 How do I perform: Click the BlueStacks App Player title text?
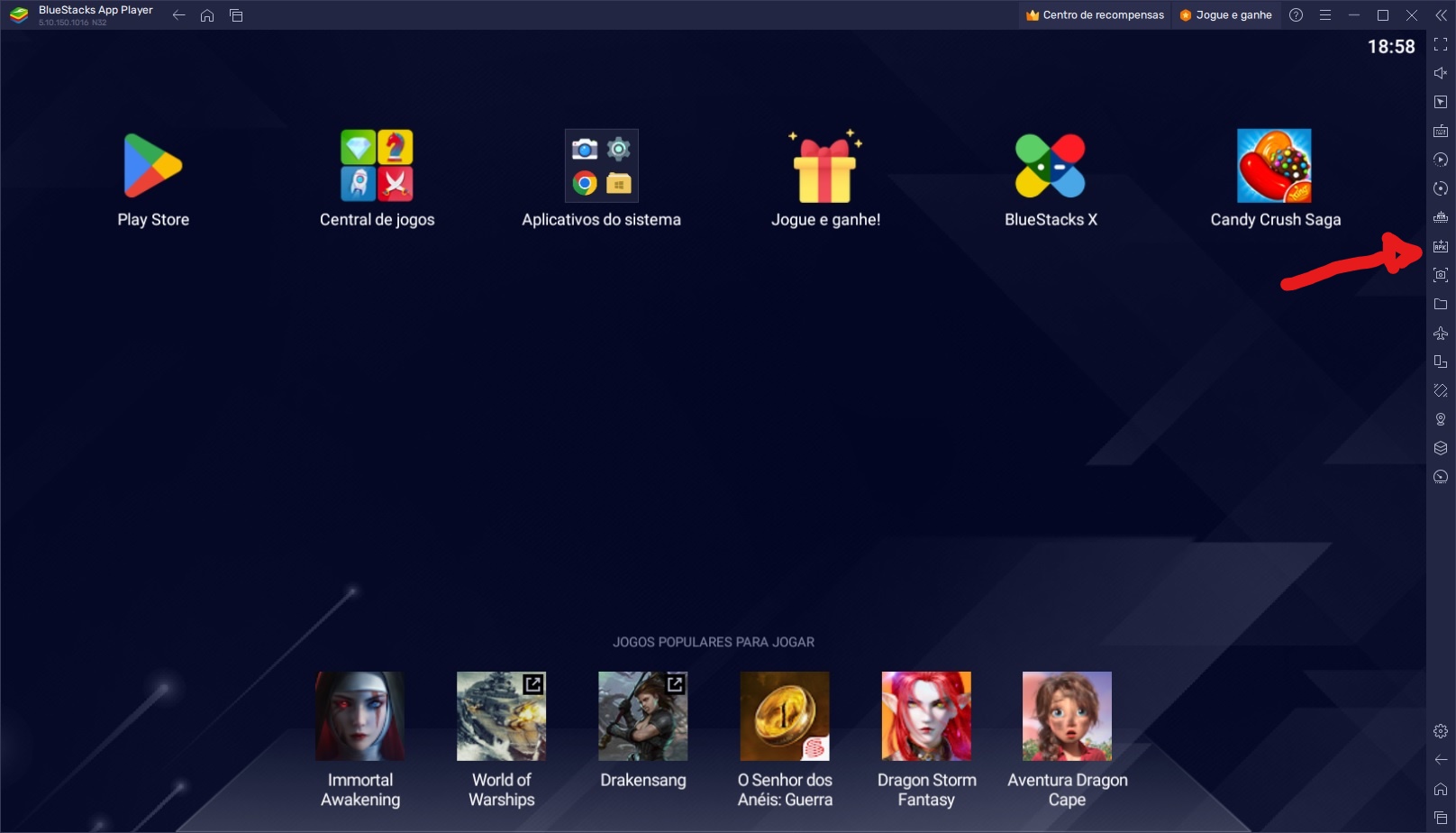(x=96, y=10)
